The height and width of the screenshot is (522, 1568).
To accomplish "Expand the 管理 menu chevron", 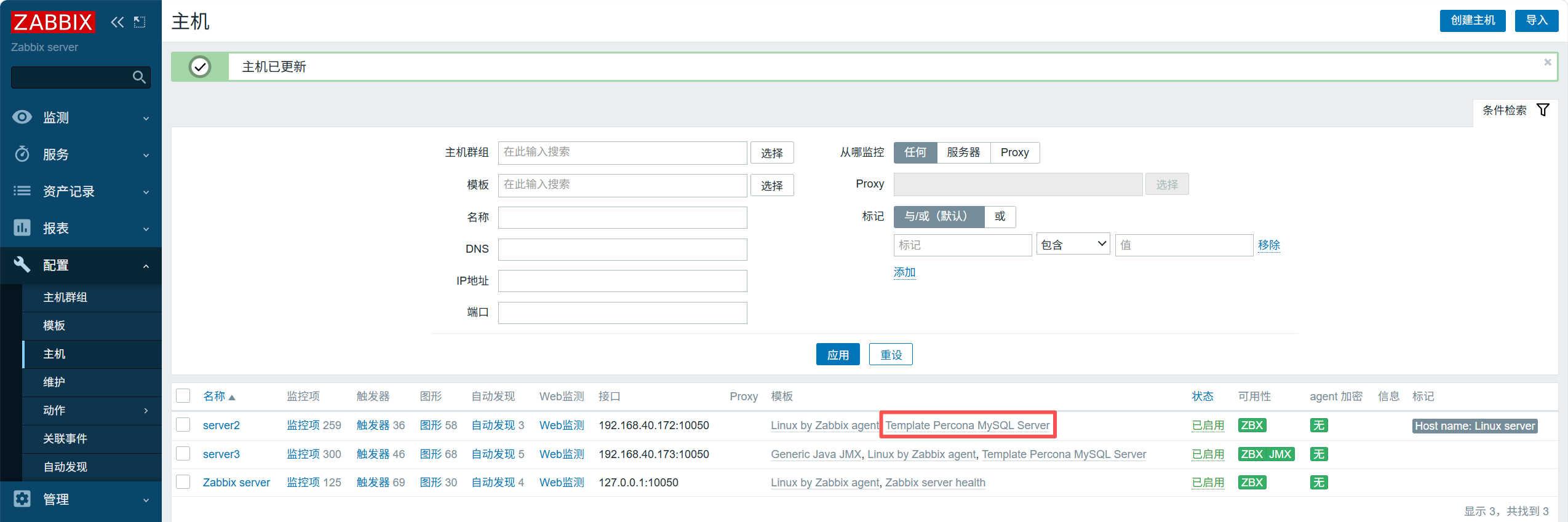I will click(146, 500).
